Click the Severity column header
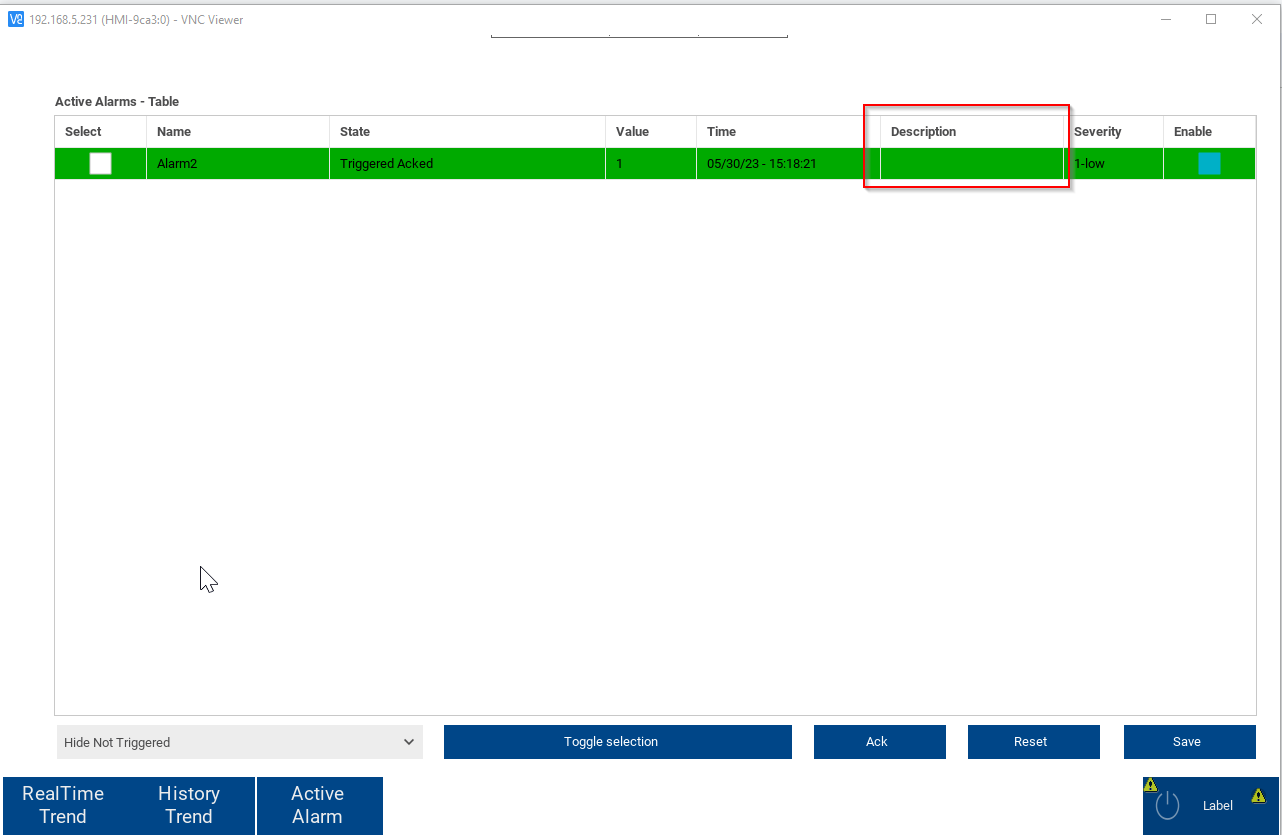The width and height of the screenshot is (1282, 835). click(1113, 132)
